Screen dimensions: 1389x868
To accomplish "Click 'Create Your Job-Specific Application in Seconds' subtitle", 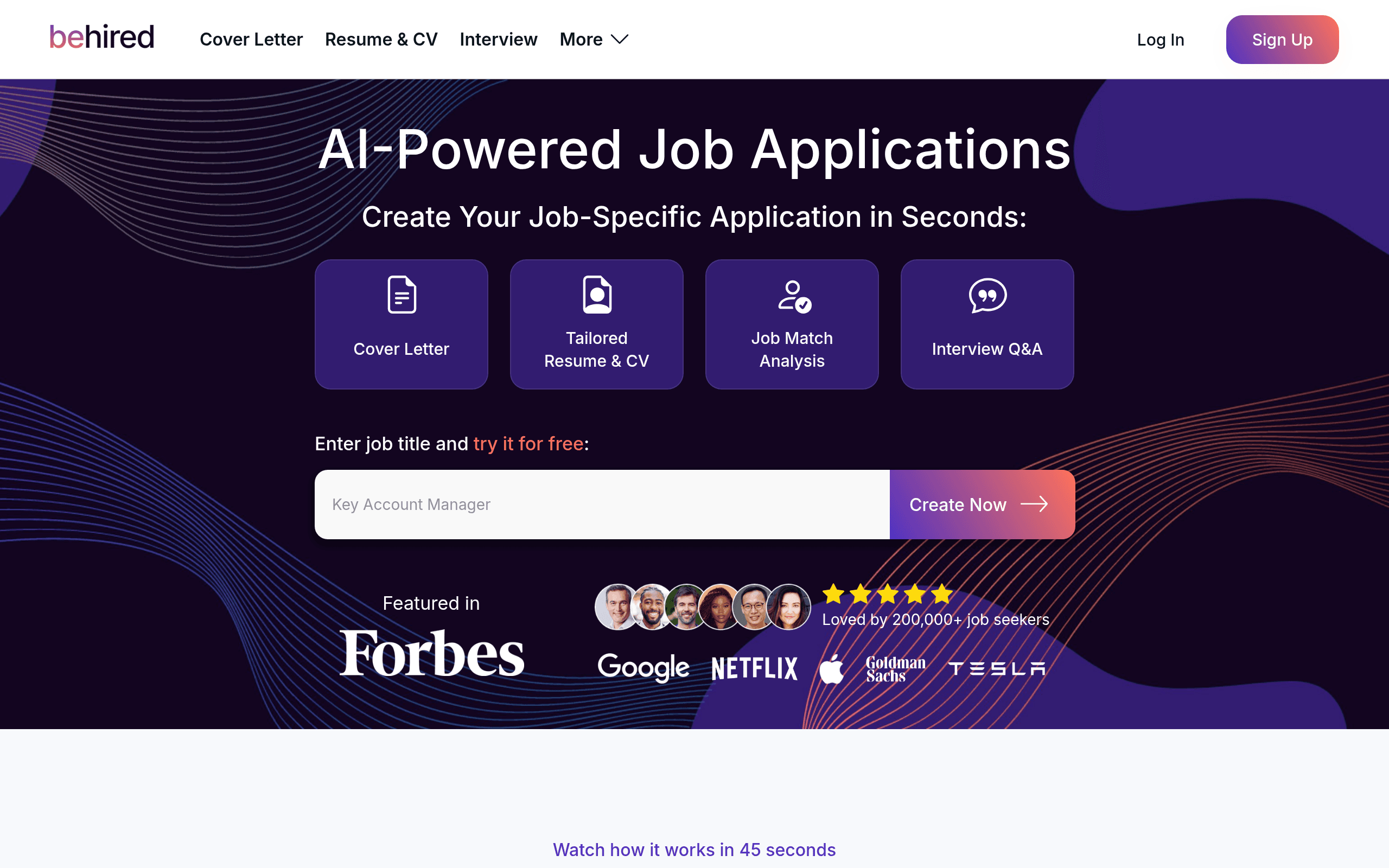I will coord(694,218).
